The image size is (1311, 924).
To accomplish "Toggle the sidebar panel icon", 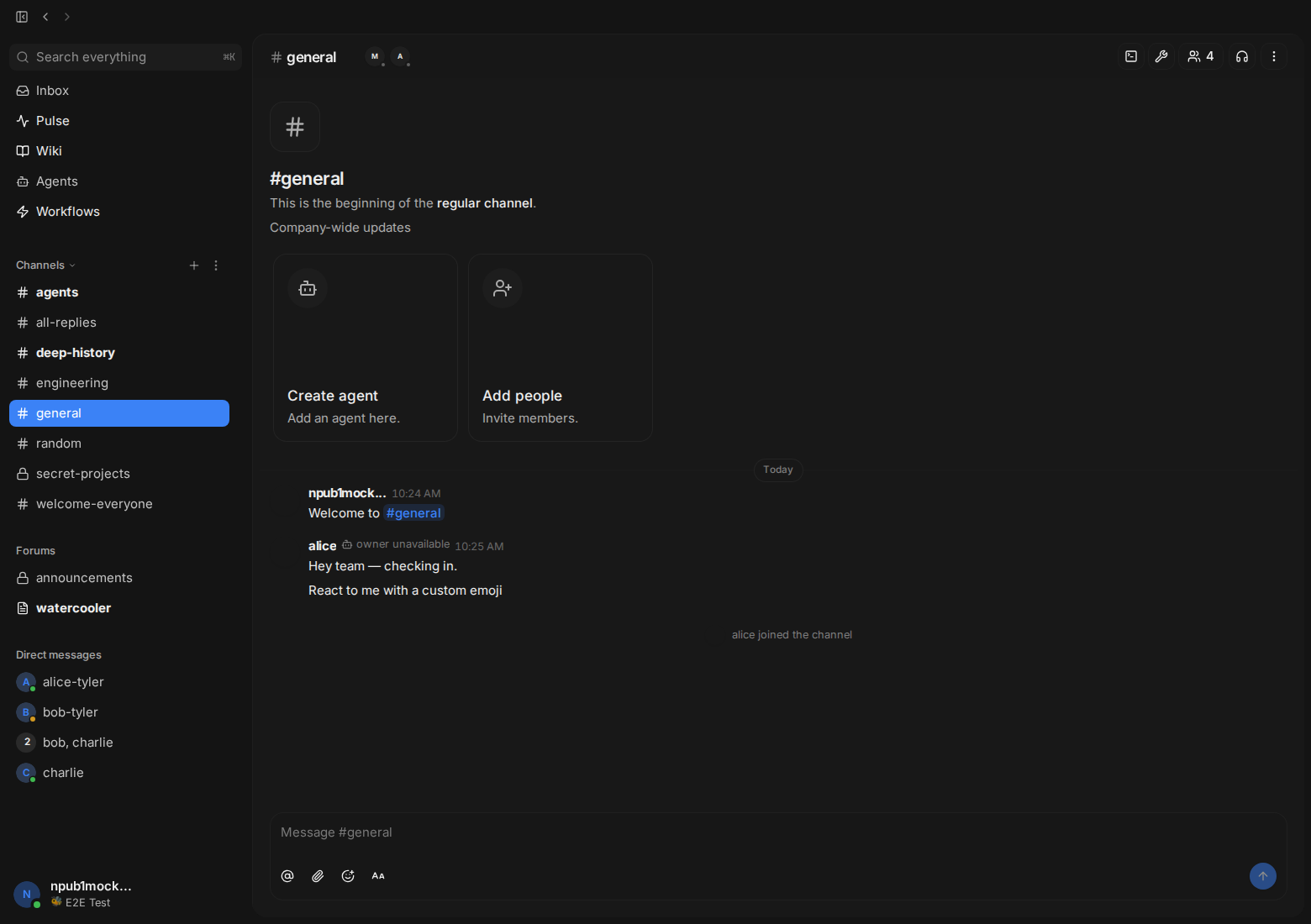I will click(22, 17).
